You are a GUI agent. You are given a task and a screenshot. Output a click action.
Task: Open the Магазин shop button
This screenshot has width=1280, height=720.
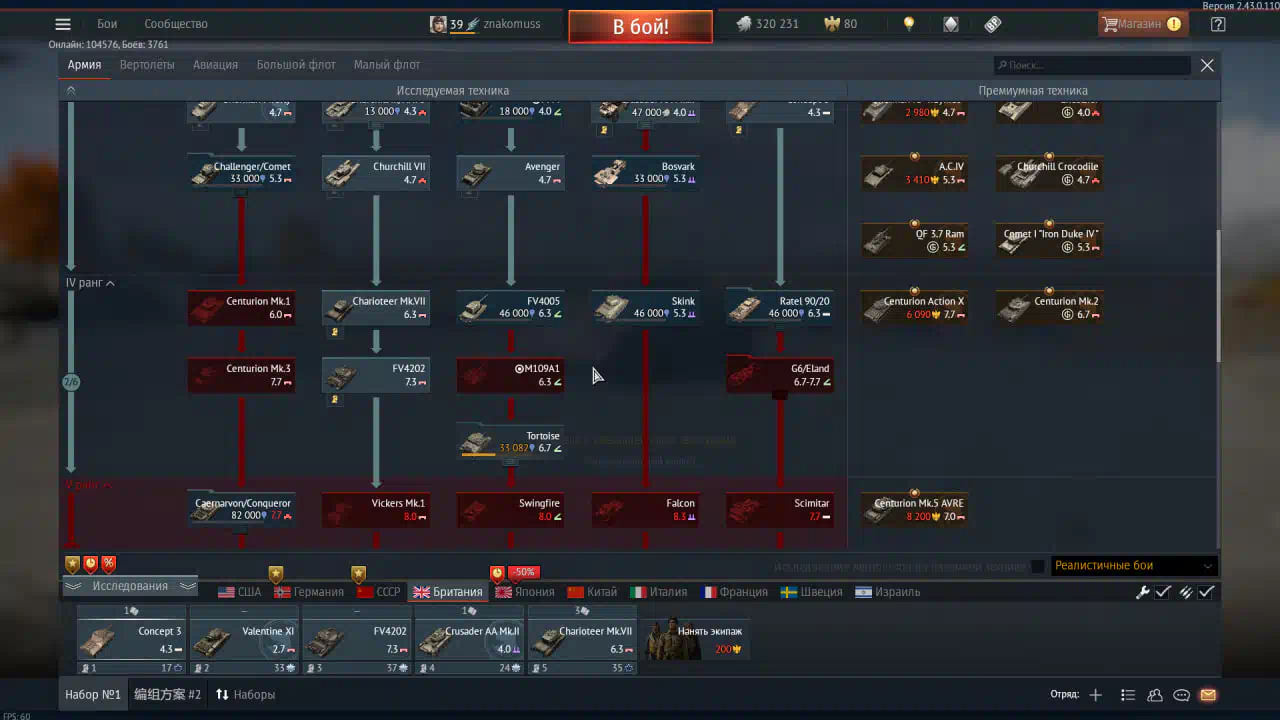pyautogui.click(x=1143, y=24)
